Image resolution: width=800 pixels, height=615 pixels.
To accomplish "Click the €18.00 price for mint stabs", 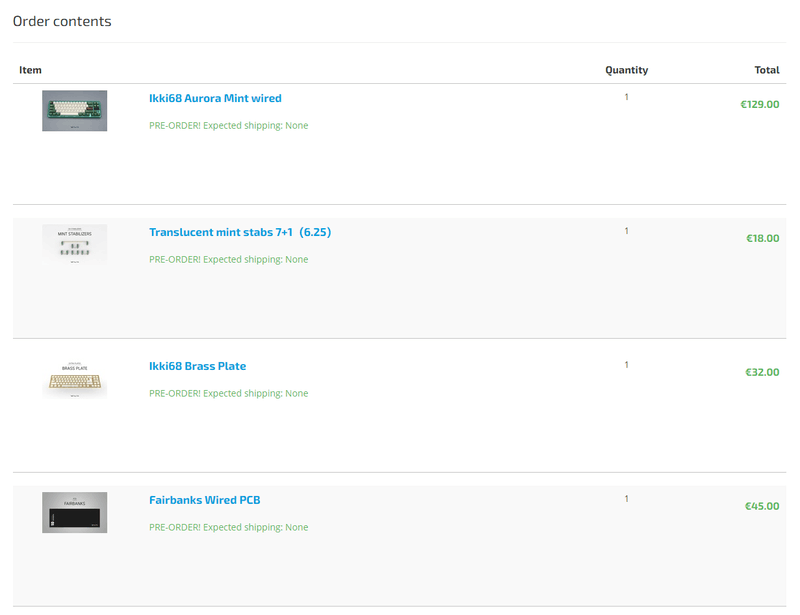I will pyautogui.click(x=762, y=238).
